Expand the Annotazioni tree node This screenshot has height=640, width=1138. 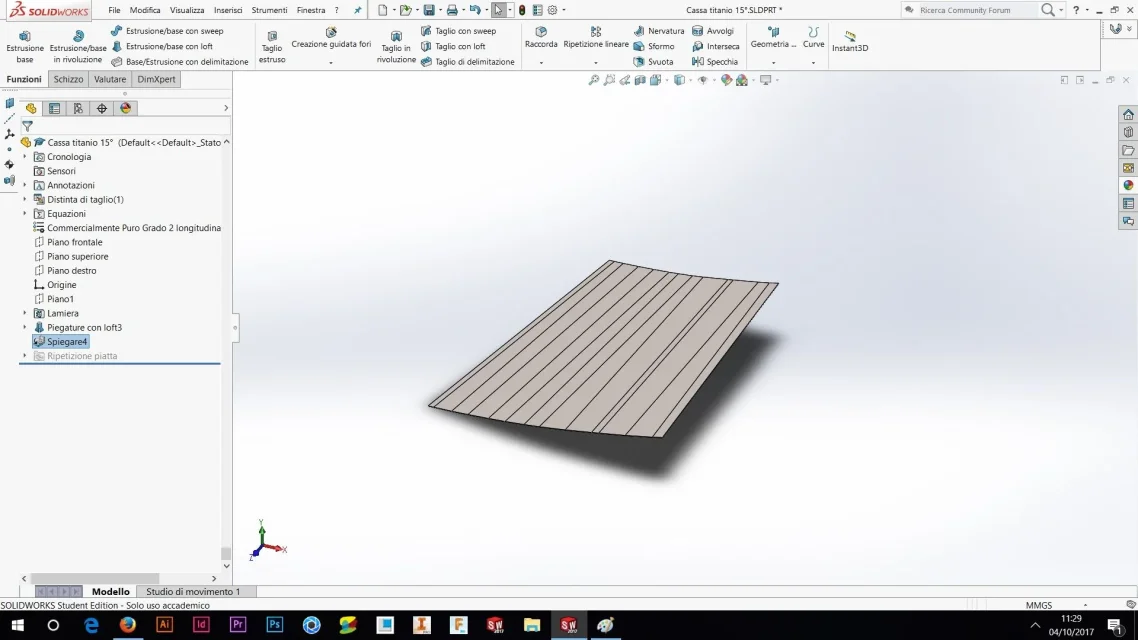(x=25, y=185)
